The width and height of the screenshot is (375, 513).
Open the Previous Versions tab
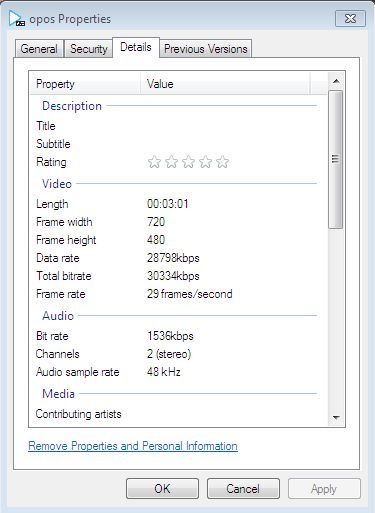tap(205, 49)
